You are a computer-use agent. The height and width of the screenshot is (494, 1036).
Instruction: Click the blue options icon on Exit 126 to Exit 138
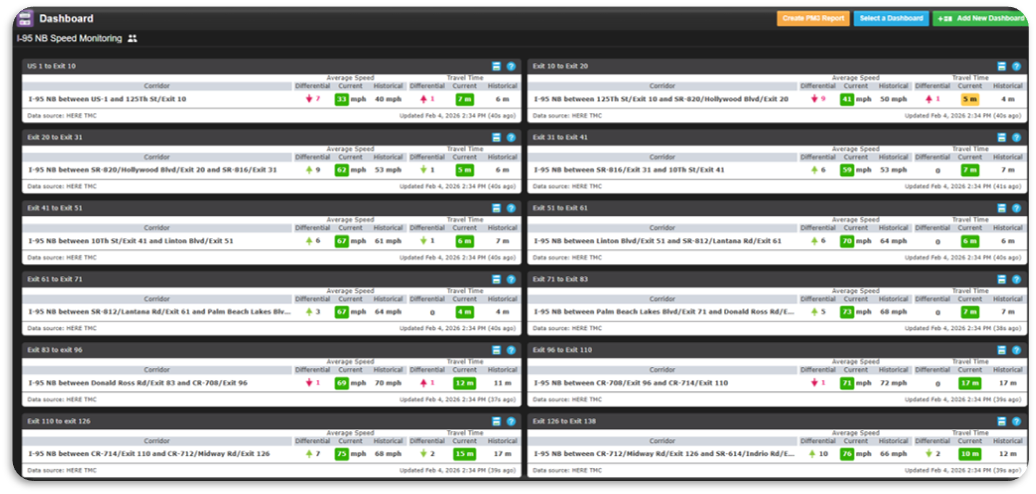click(1002, 421)
